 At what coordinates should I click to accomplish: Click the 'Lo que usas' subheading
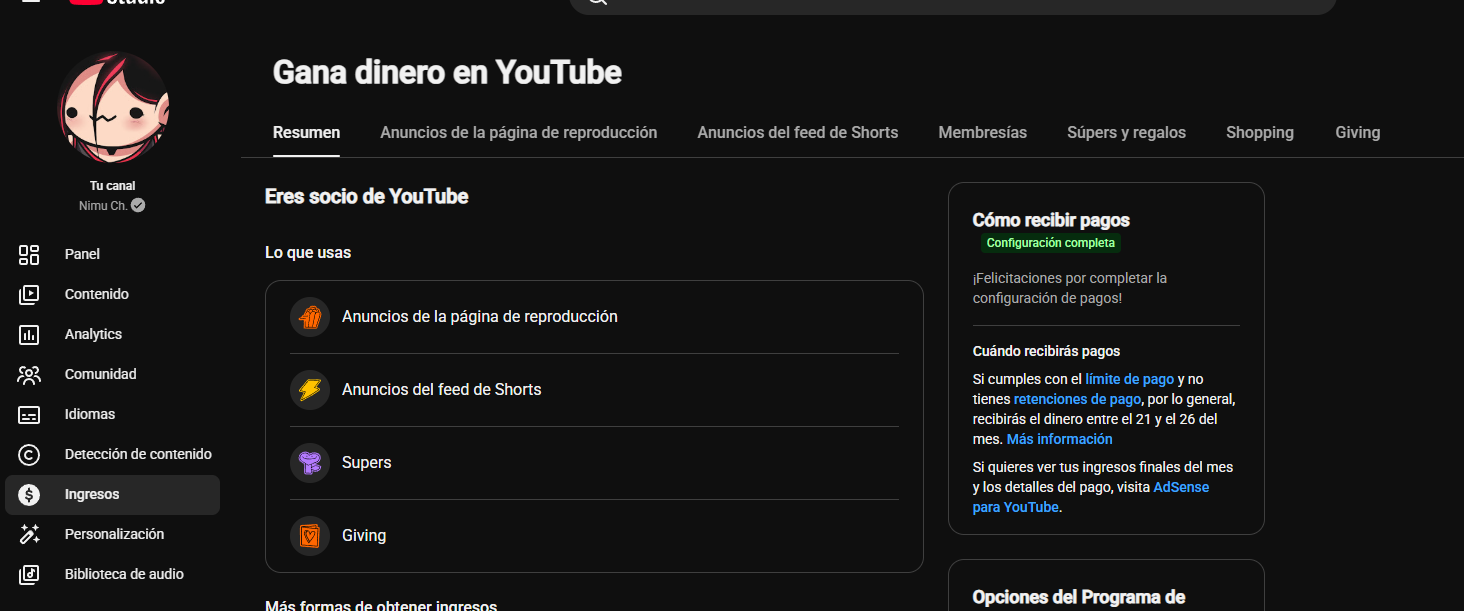(x=308, y=253)
